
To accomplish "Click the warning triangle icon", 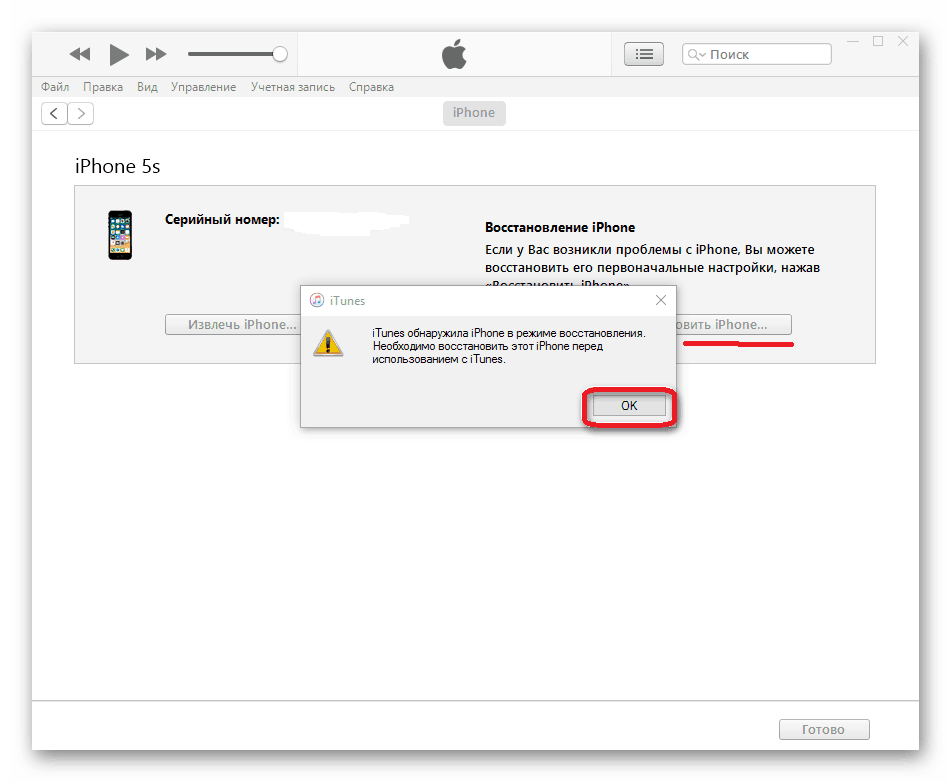I will pyautogui.click(x=328, y=343).
